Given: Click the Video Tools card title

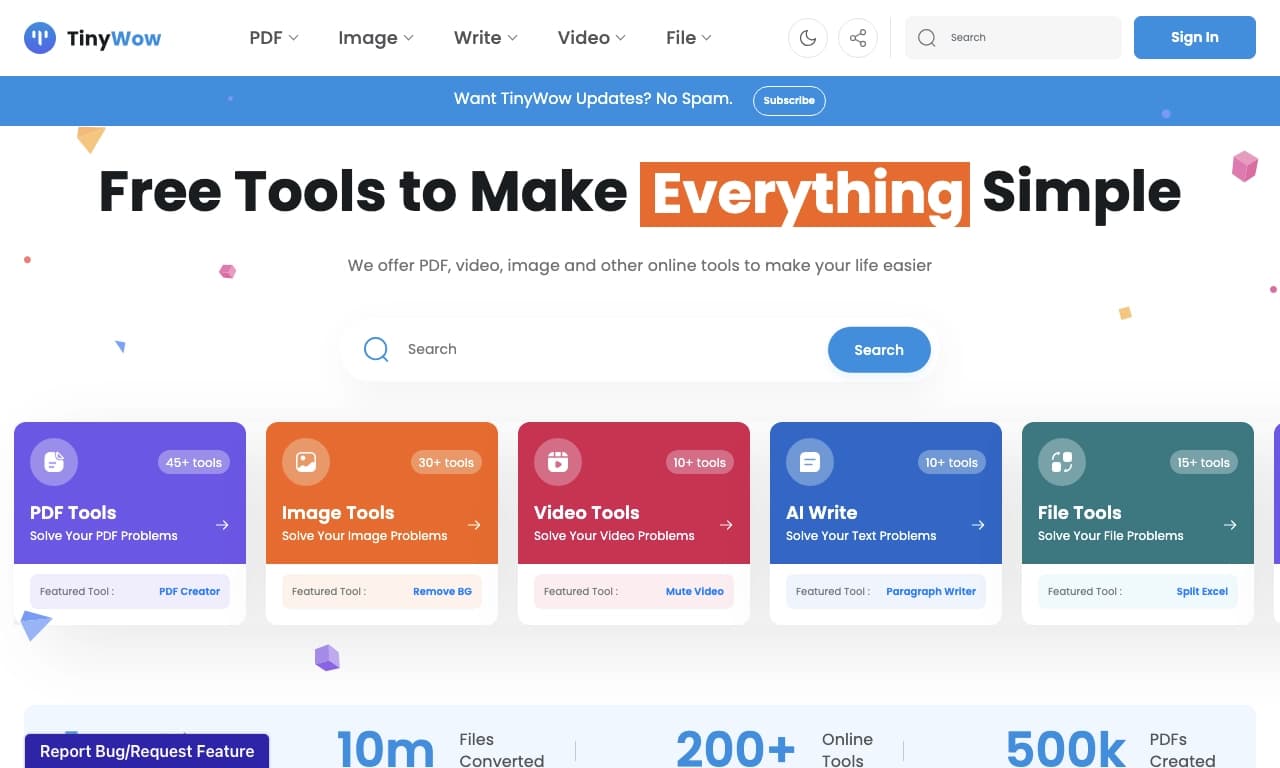Looking at the screenshot, I should pos(586,512).
